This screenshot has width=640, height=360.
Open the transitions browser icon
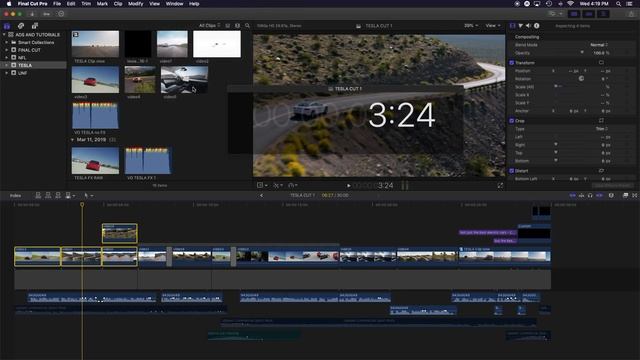634,196
